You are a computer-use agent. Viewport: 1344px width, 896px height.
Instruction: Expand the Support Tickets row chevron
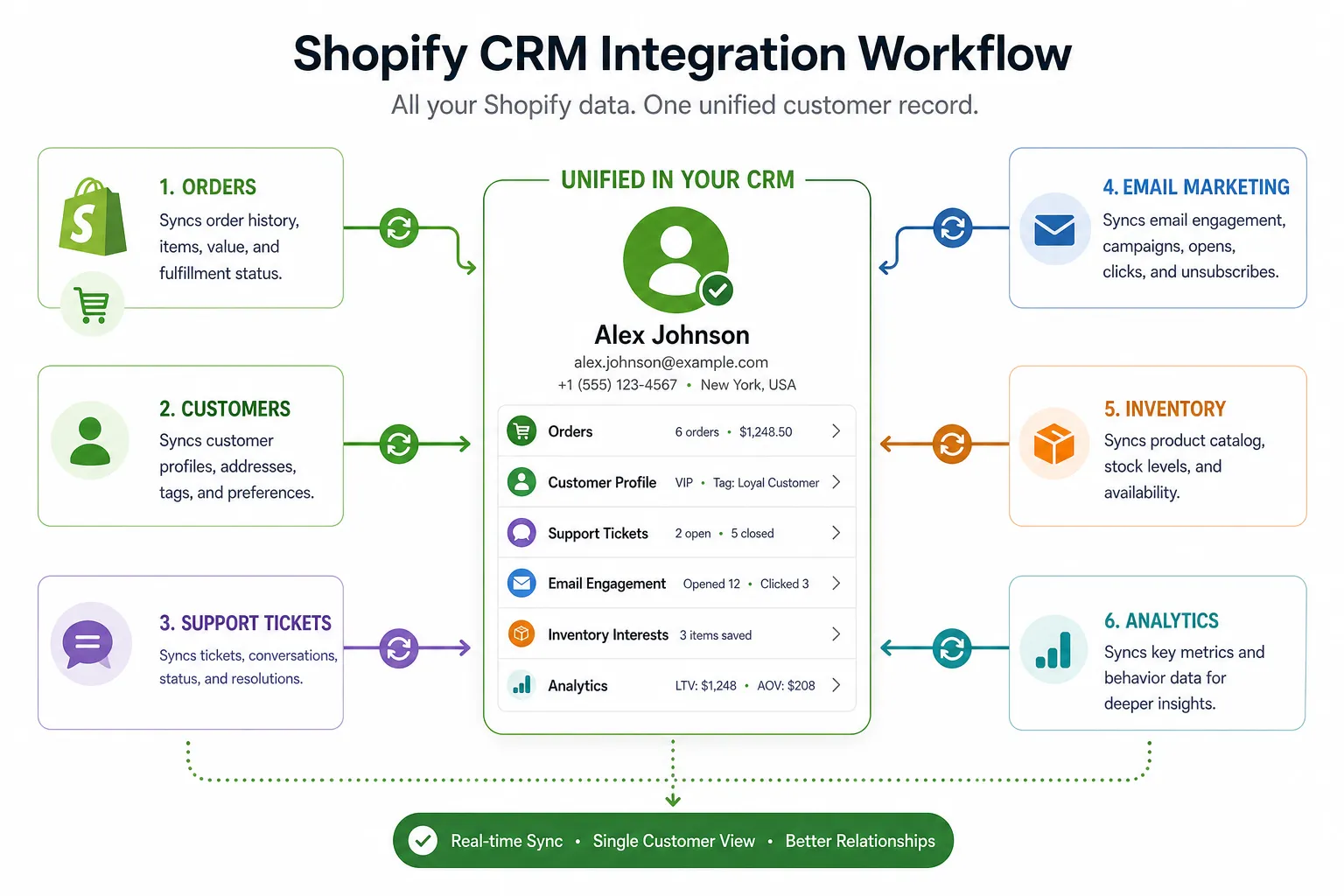pyautogui.click(x=836, y=533)
